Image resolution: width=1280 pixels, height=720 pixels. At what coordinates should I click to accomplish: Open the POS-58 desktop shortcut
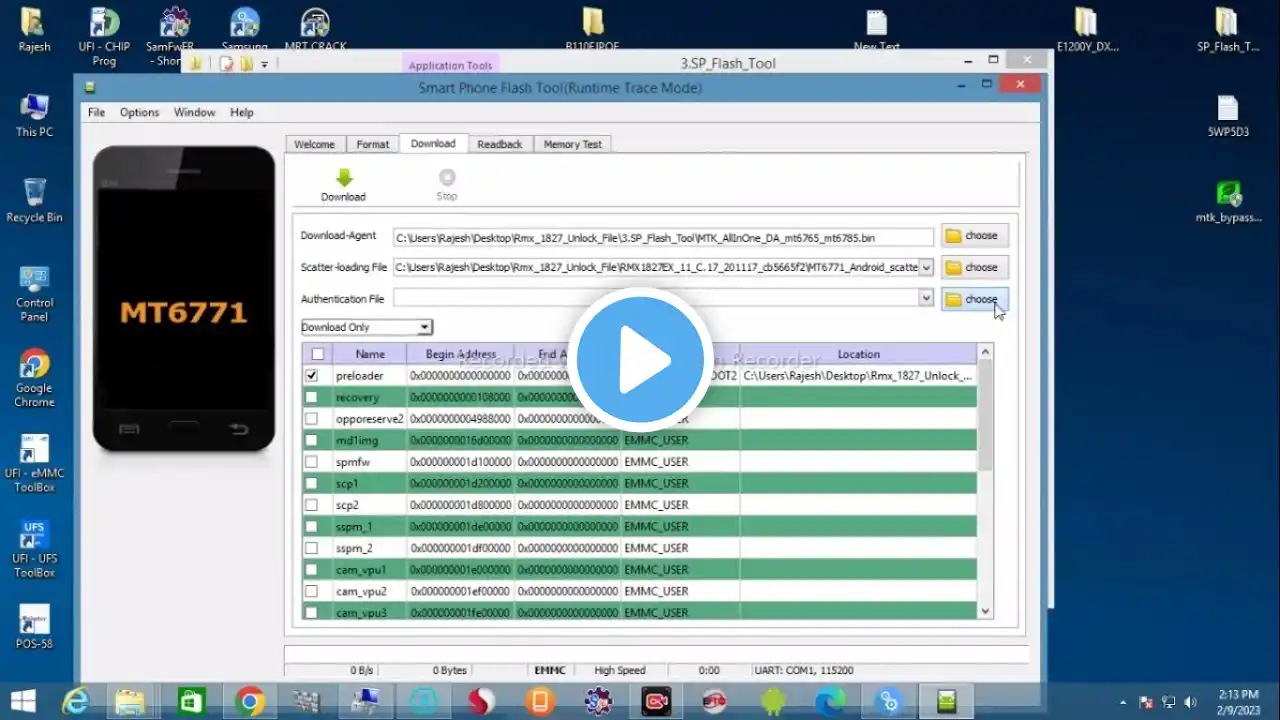(x=34, y=627)
